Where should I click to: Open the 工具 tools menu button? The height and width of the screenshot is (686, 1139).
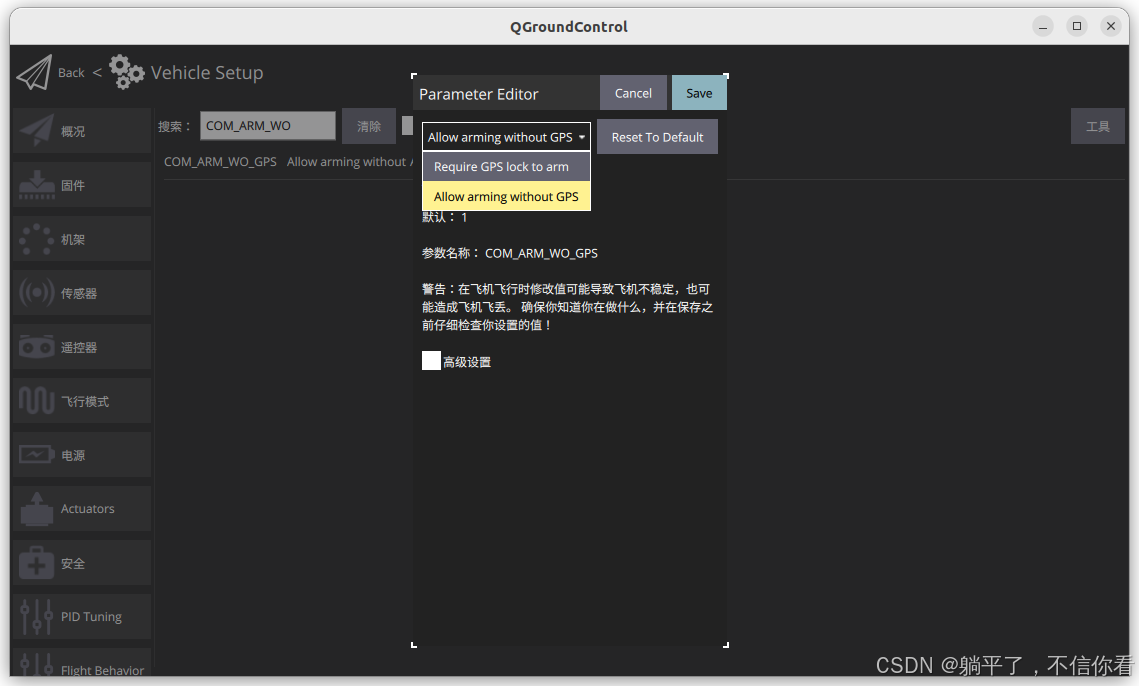coord(1098,126)
